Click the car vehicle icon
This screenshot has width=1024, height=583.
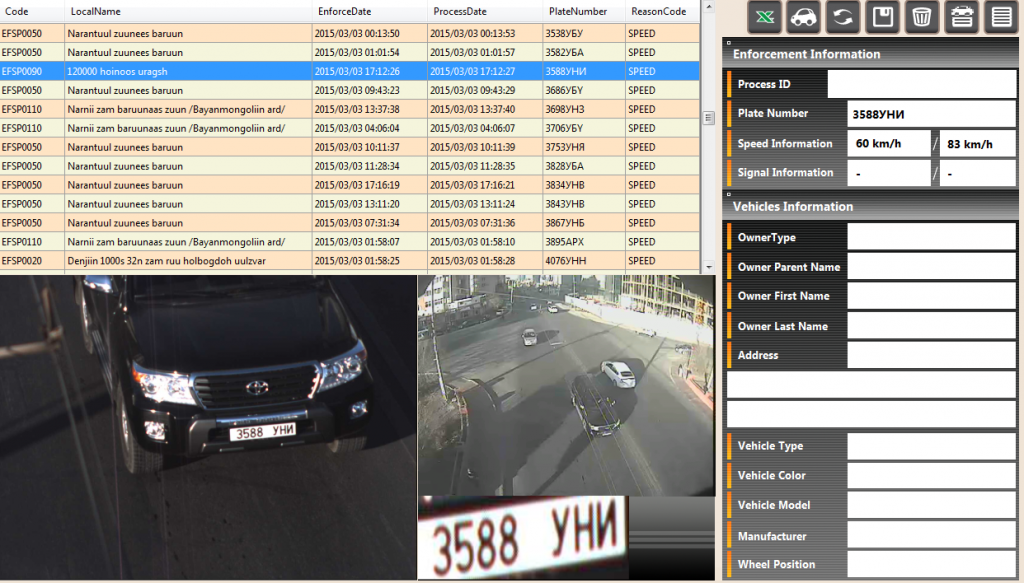802,17
